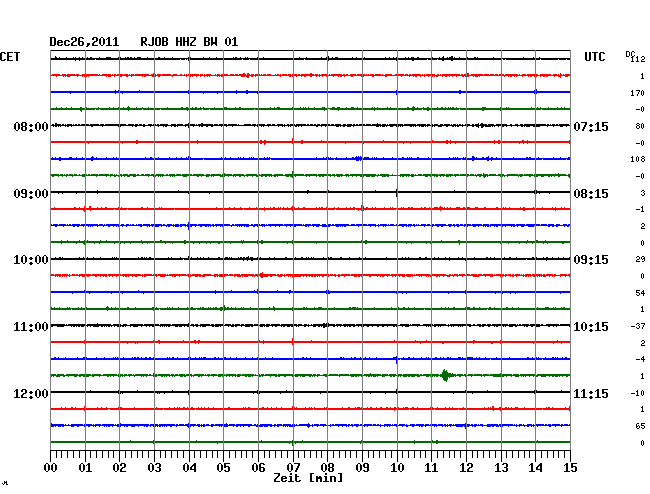The width and height of the screenshot is (650, 494).
Task: Click the date label 'Dec26,2011'
Action: (x=84, y=42)
